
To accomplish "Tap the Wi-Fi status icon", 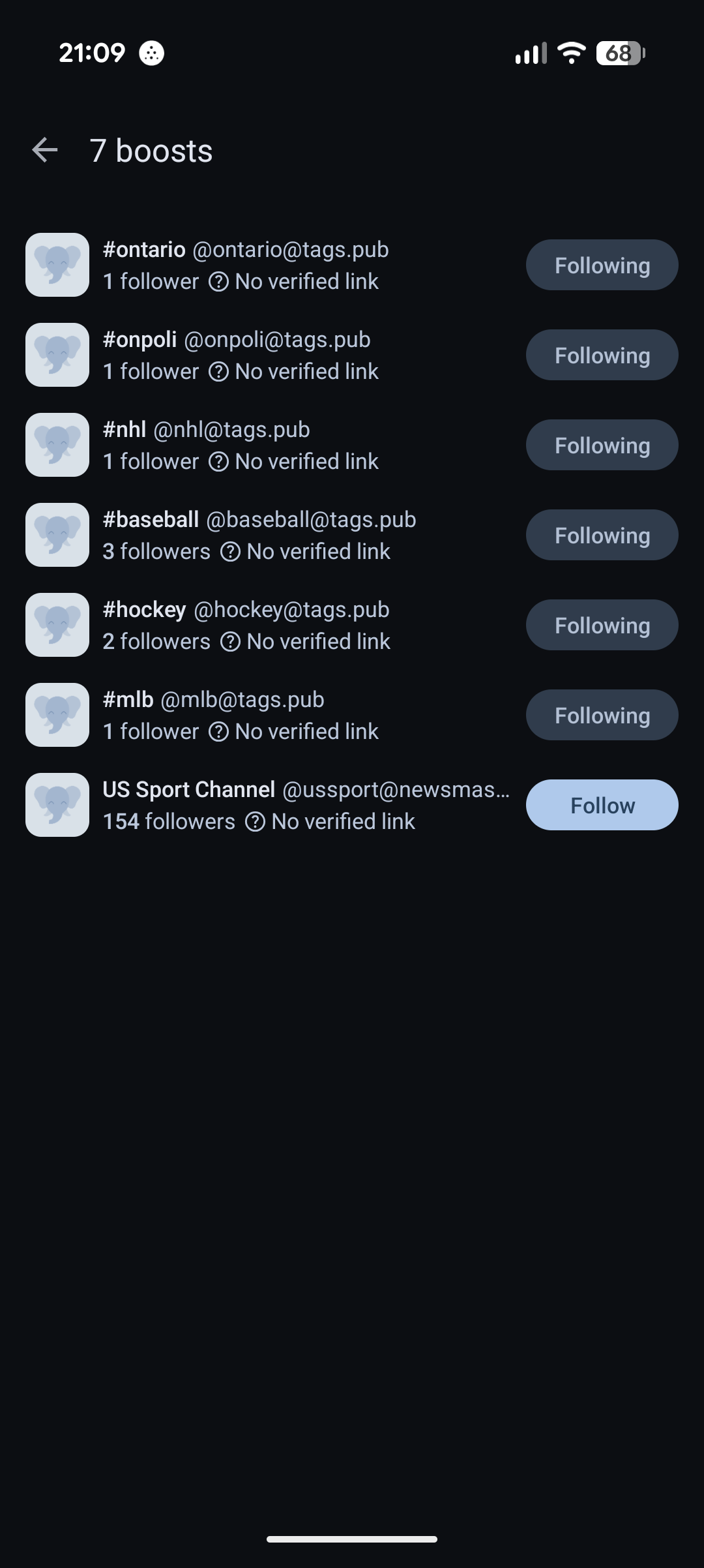I will (572, 53).
